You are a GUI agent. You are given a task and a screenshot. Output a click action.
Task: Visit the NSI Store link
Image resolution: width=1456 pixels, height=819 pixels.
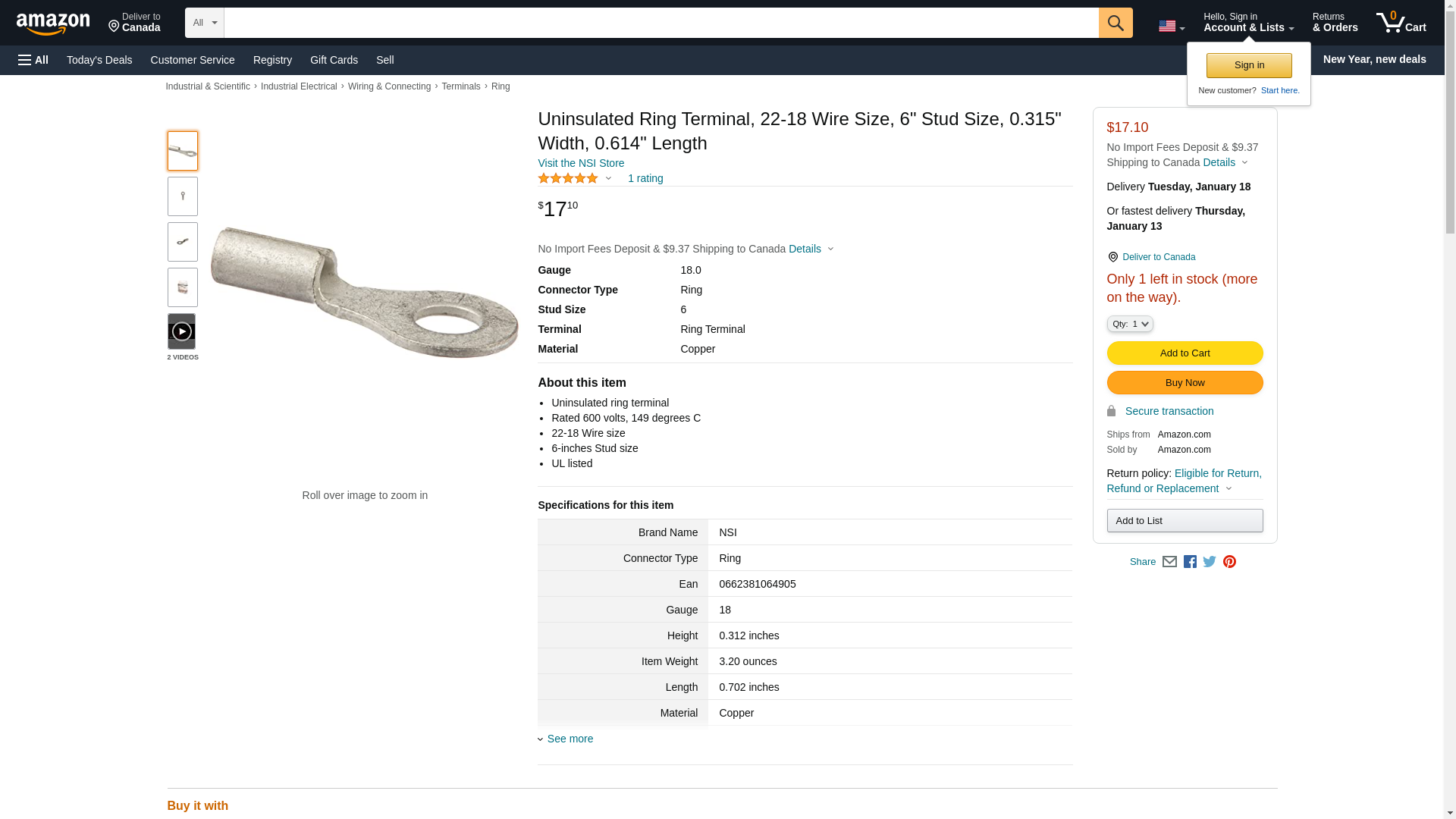click(581, 163)
